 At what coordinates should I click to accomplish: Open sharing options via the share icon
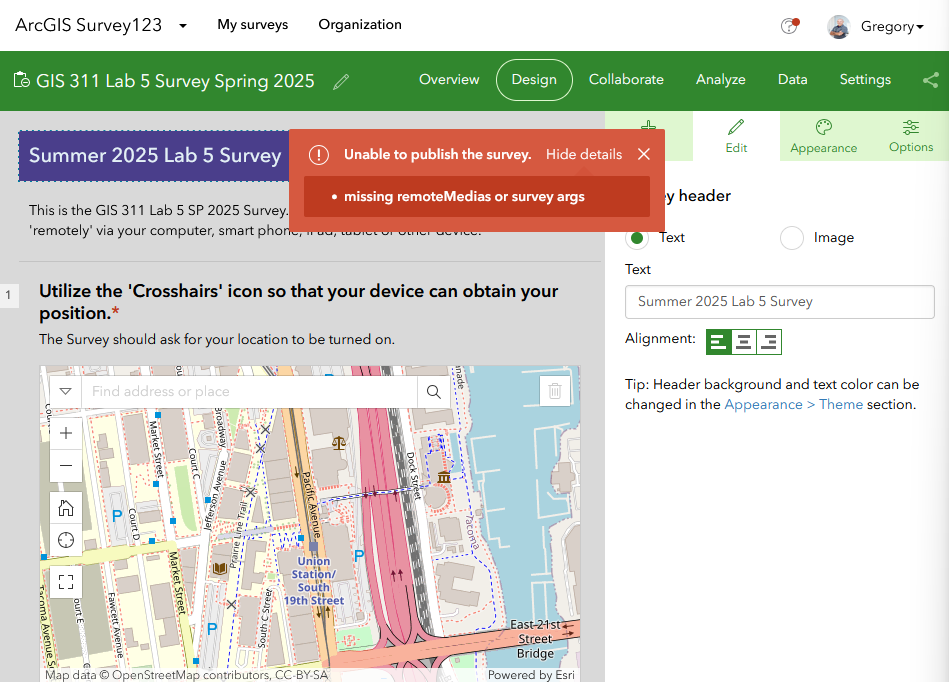coord(930,80)
